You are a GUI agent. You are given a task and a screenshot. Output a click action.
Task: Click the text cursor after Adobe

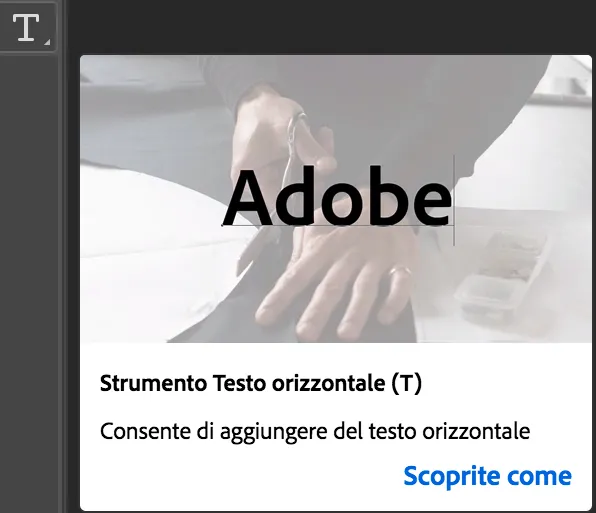[454, 200]
